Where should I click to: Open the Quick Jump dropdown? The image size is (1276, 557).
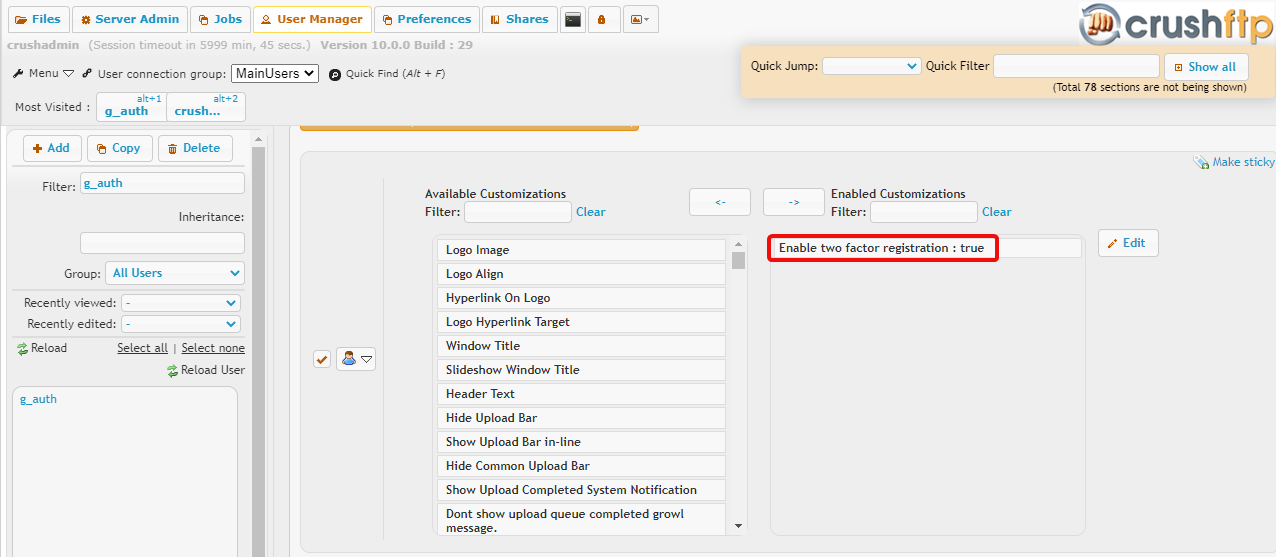(871, 66)
